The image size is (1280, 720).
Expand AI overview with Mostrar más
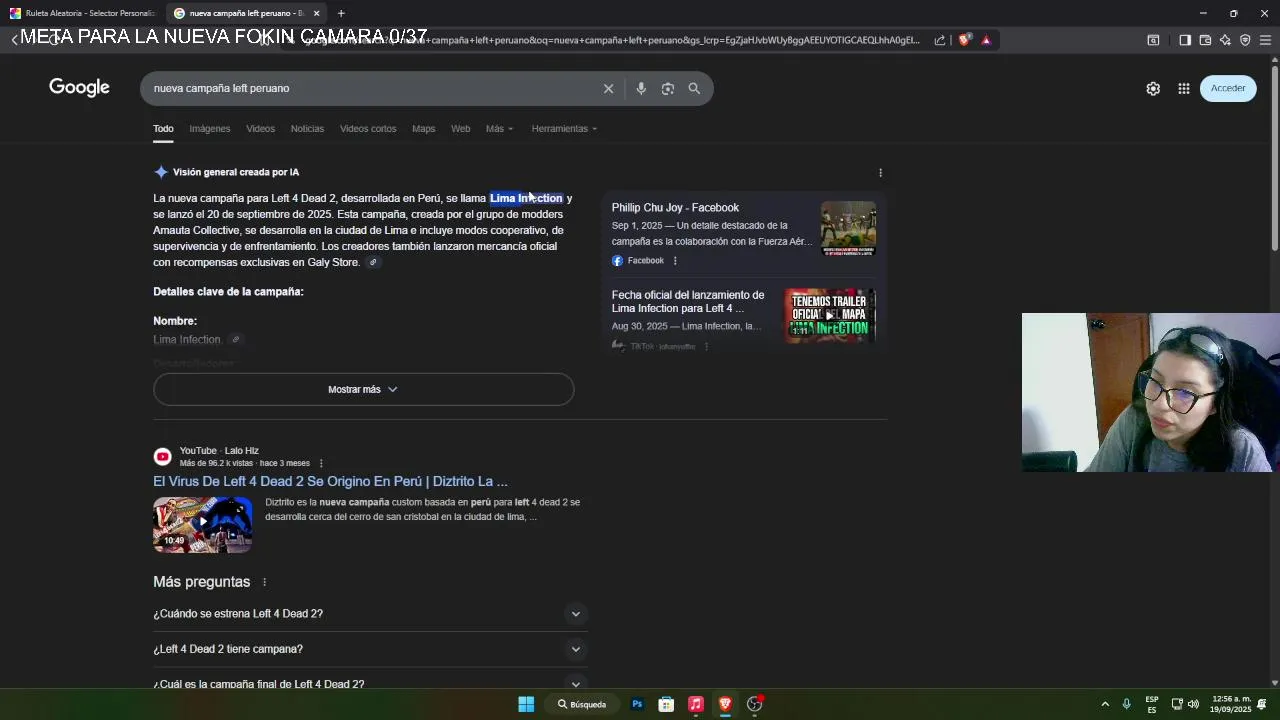click(x=363, y=389)
